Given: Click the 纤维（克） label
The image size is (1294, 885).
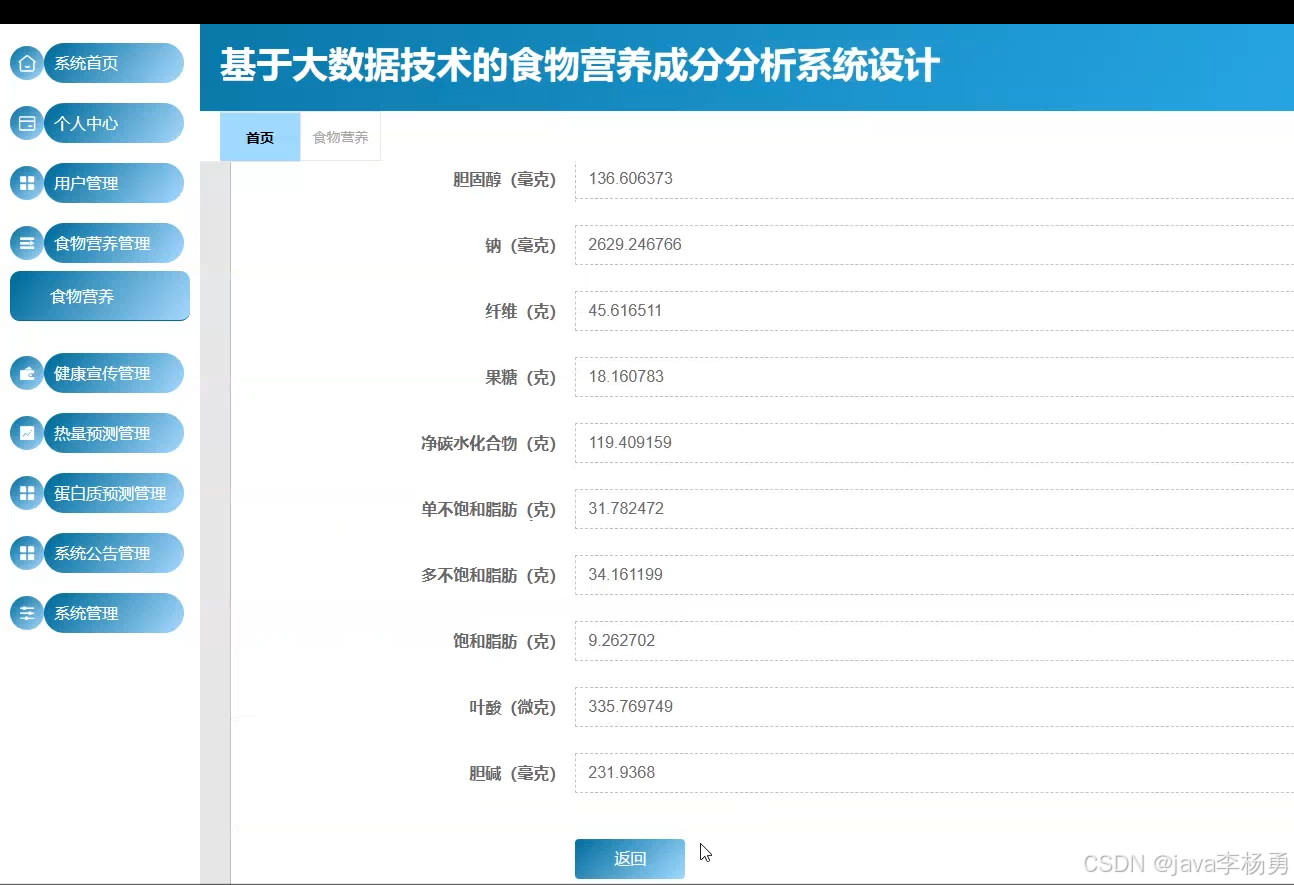Looking at the screenshot, I should (520, 312).
